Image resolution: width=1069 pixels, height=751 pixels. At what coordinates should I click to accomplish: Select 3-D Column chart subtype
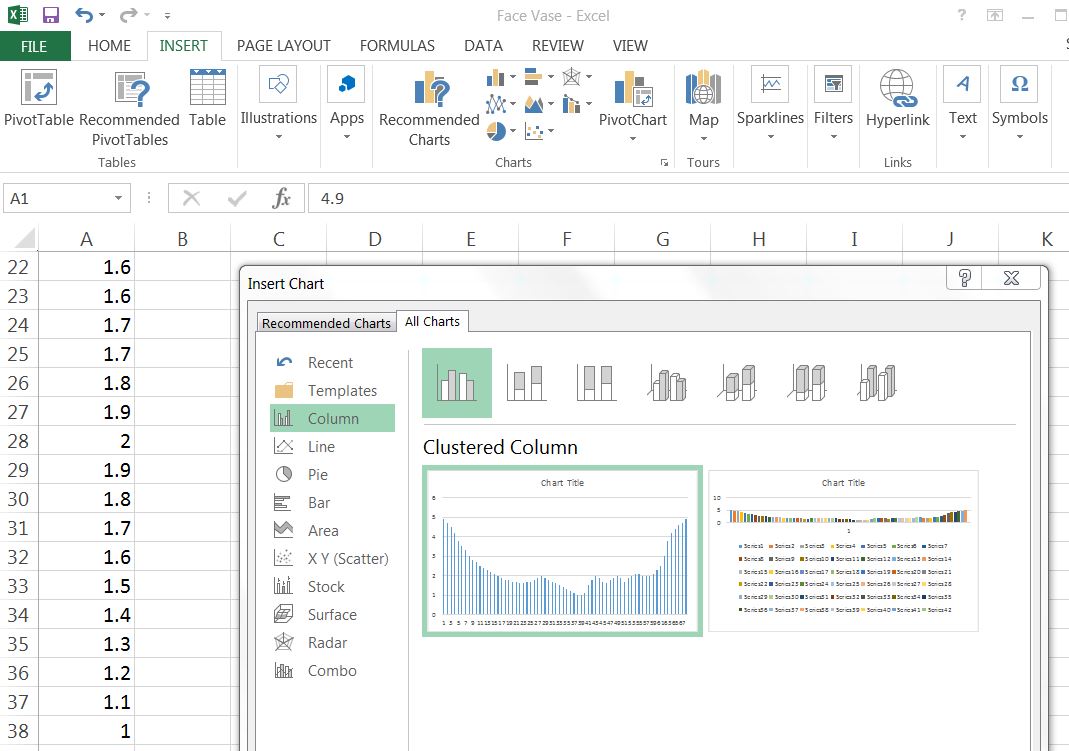pyautogui.click(x=878, y=383)
